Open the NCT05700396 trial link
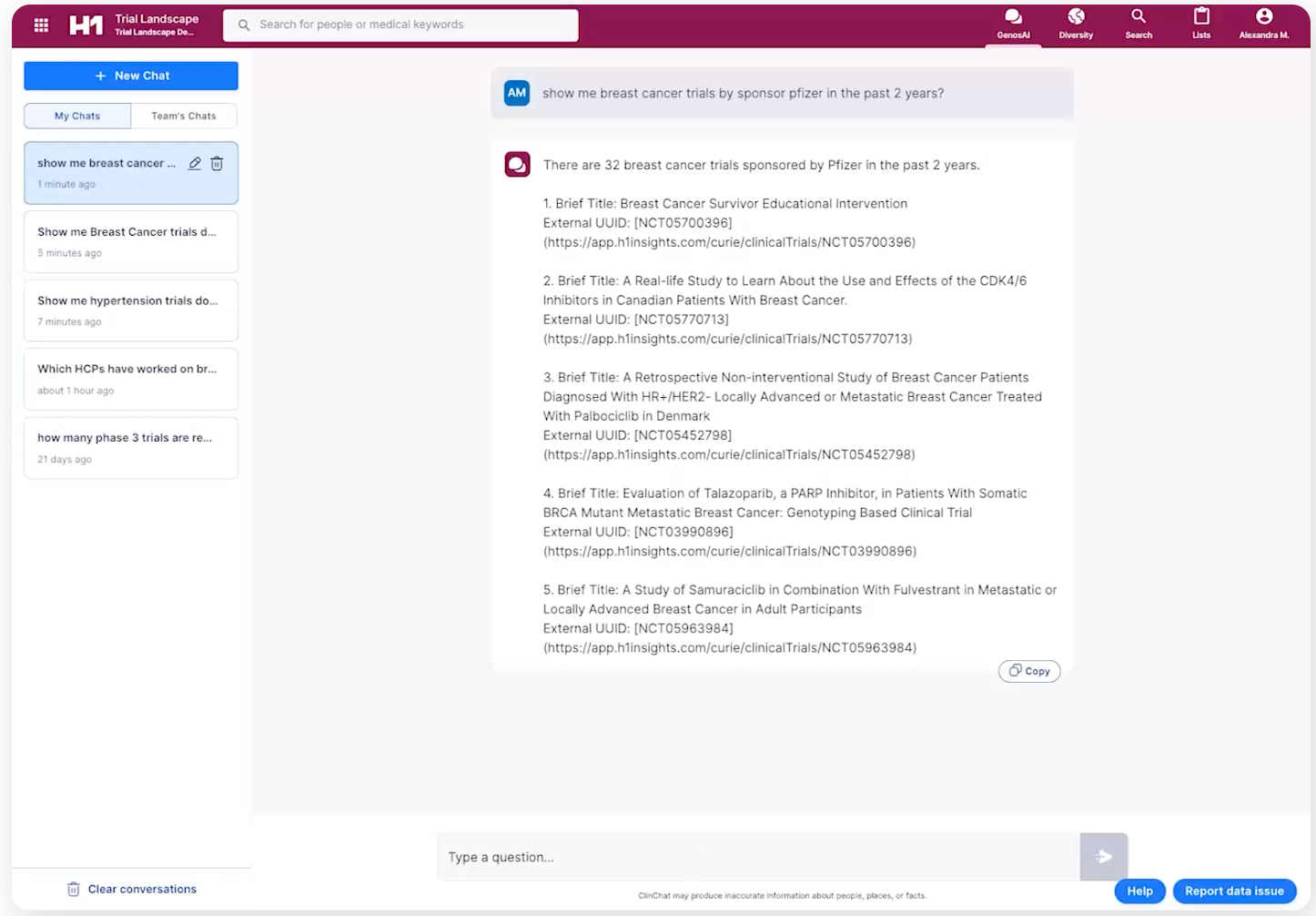Viewport: 1316px width, 916px height. pos(729,242)
